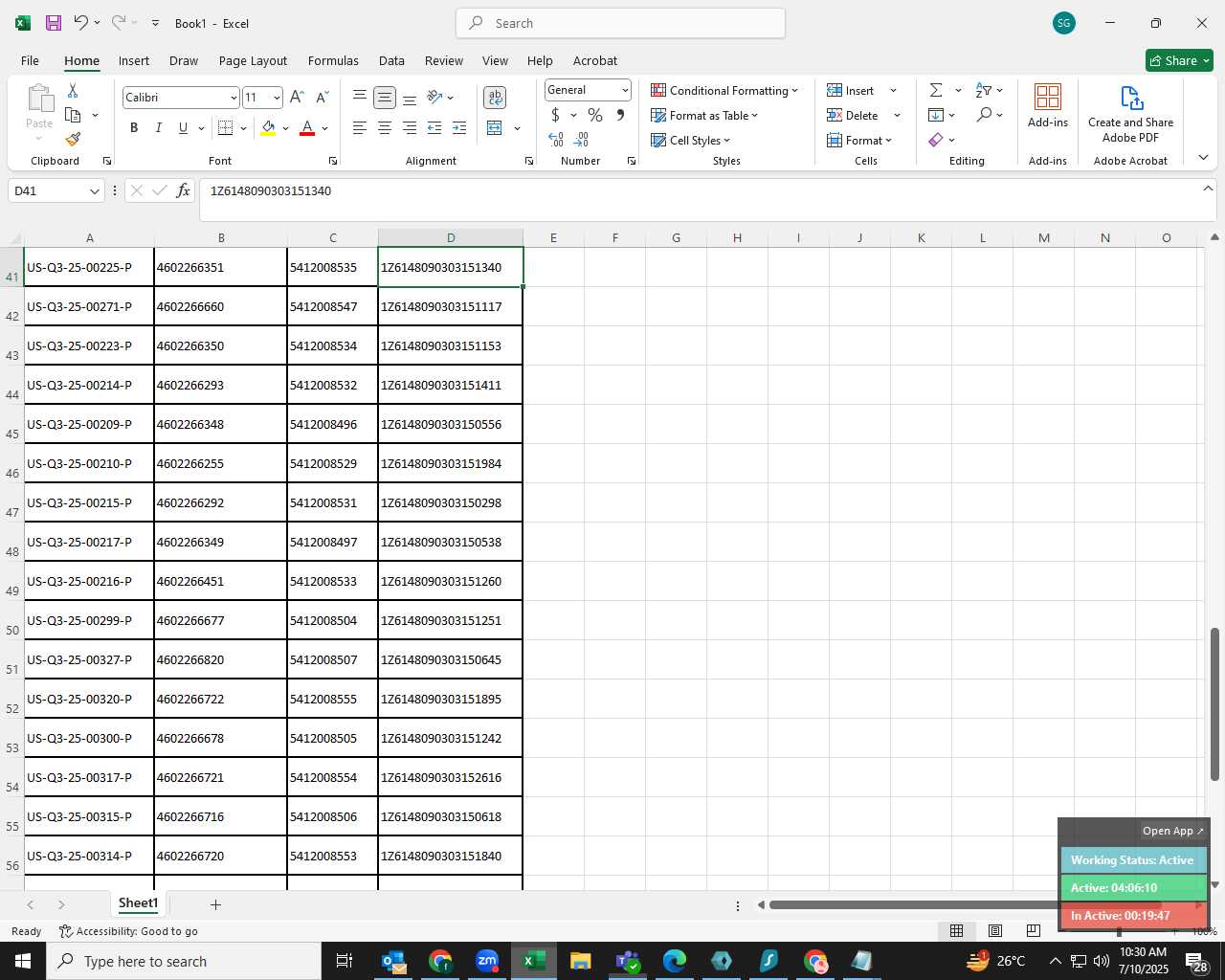Image resolution: width=1225 pixels, height=980 pixels.
Task: Open the Format cells dropdown
Action: 859,140
